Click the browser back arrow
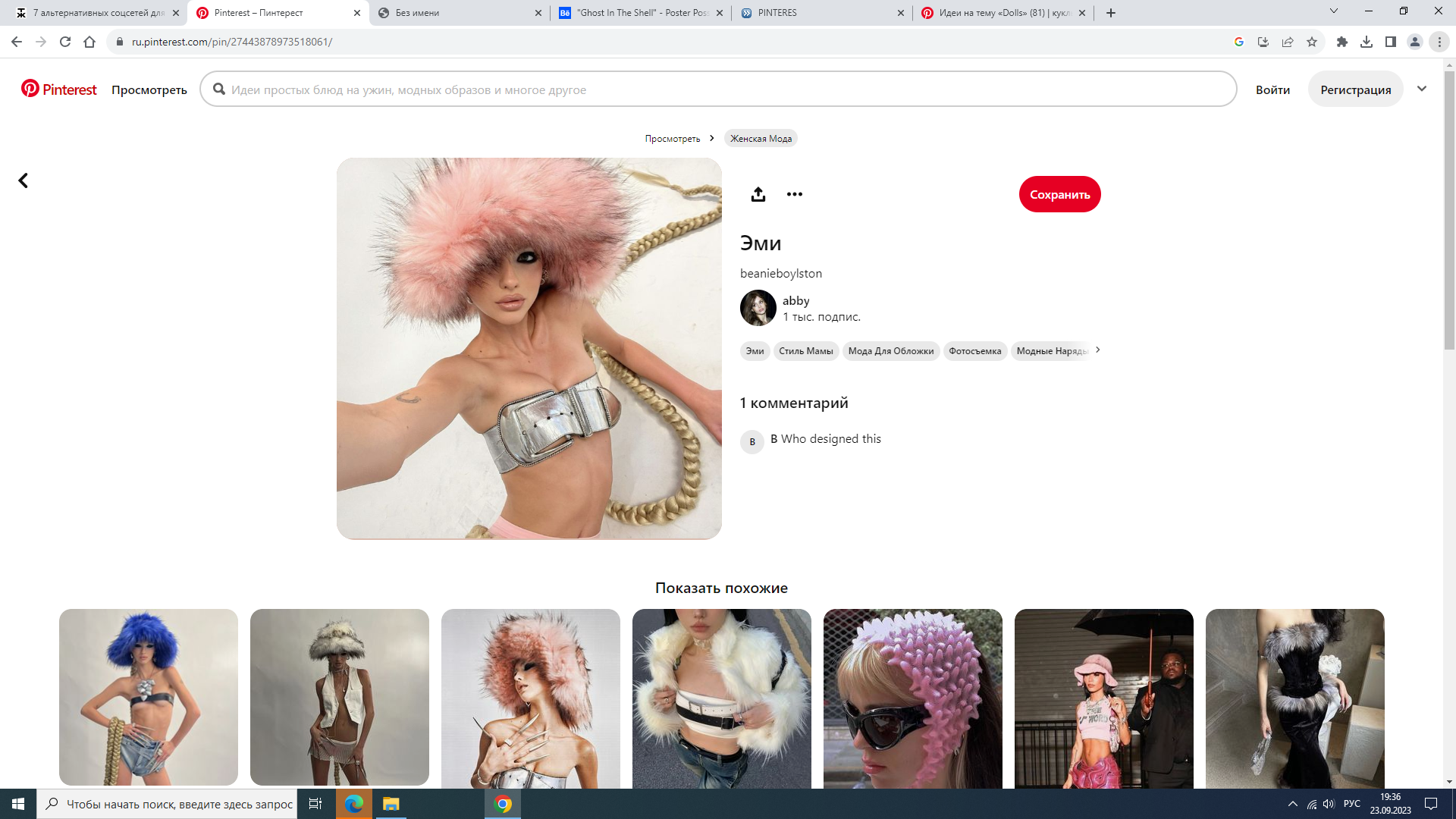This screenshot has width=1456, height=819. point(17,42)
